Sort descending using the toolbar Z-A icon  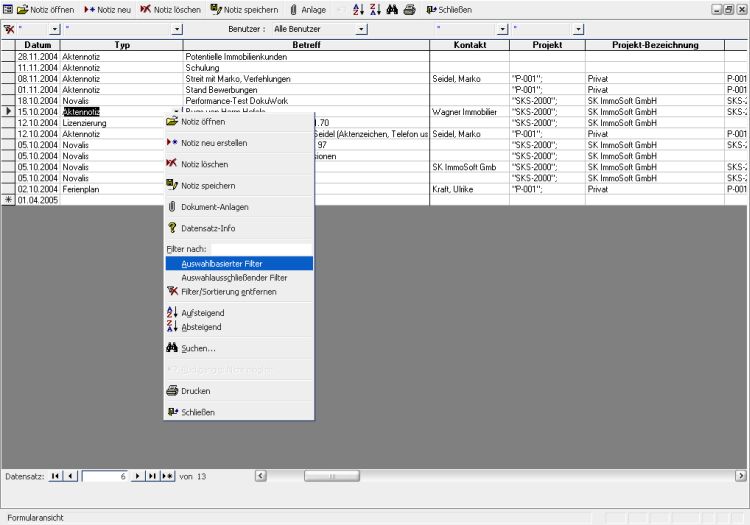[374, 9]
